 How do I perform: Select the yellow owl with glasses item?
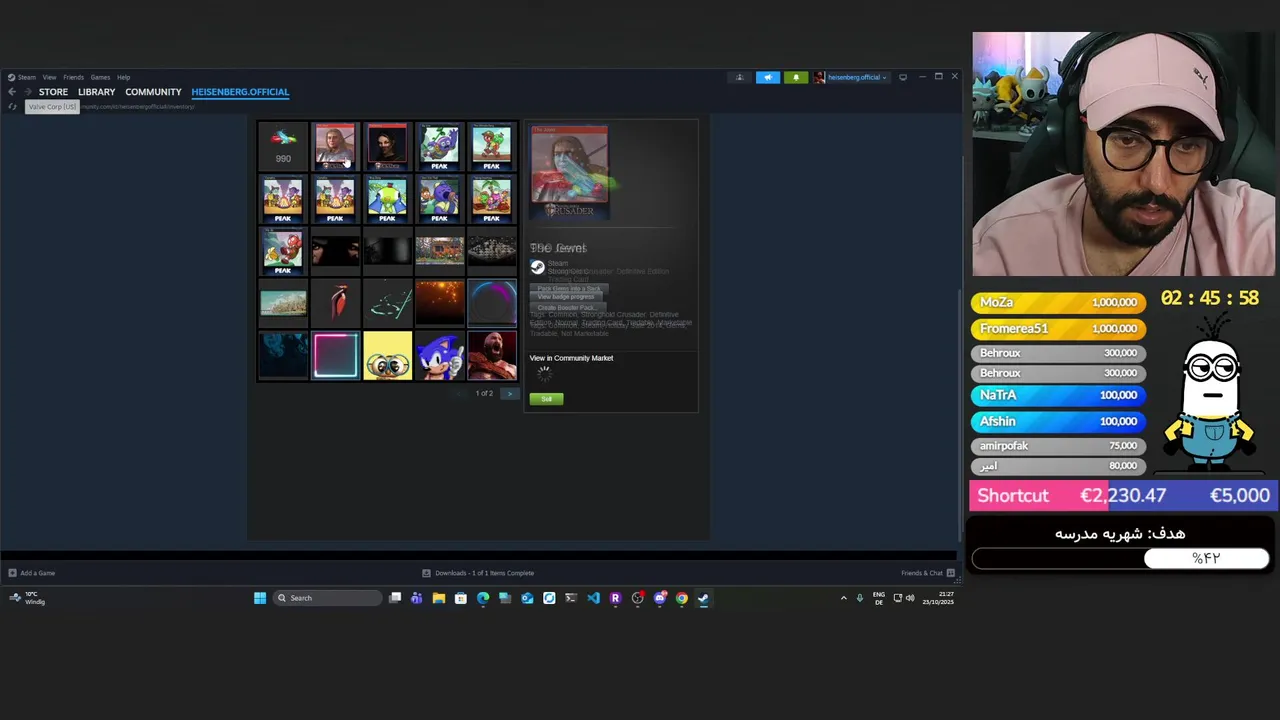point(387,356)
